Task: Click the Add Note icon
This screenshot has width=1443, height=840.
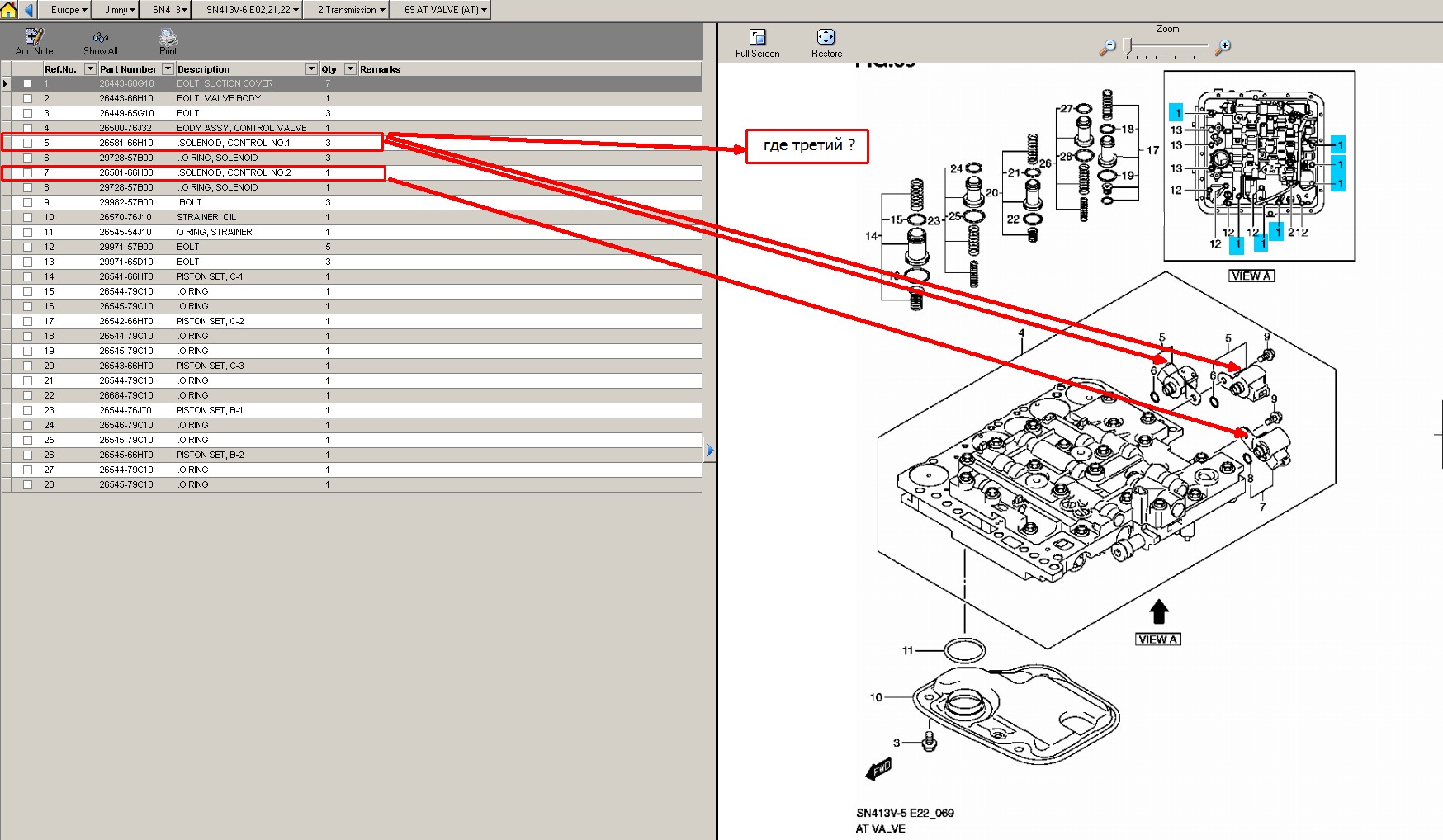Action: 34,37
